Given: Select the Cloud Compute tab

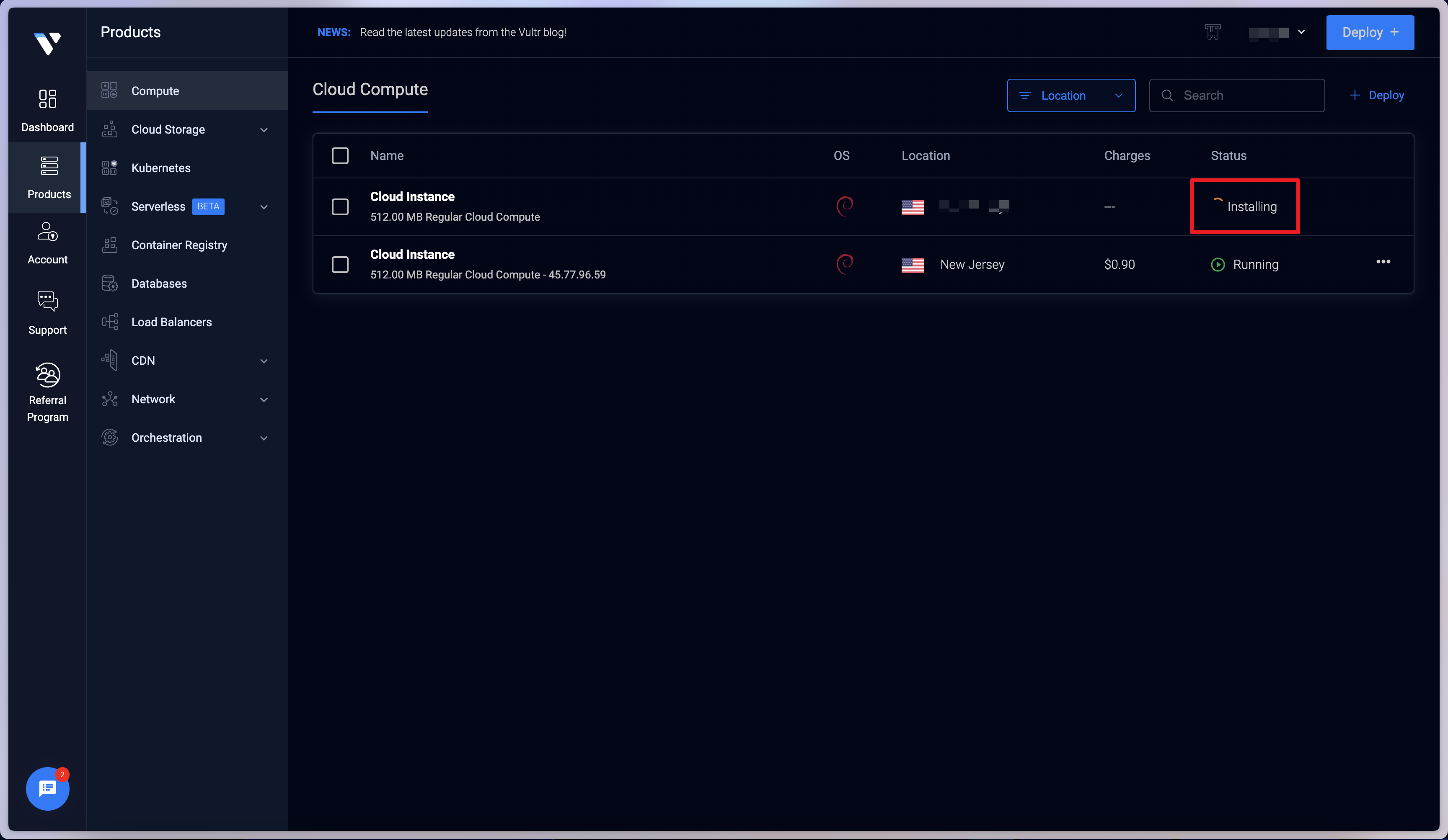Looking at the screenshot, I should (x=370, y=90).
